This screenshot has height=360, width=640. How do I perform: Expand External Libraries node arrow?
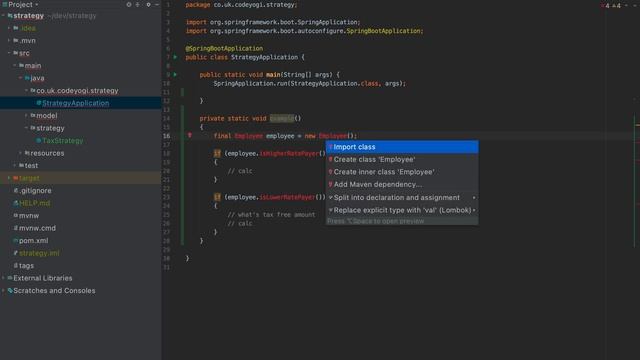coord(3,278)
